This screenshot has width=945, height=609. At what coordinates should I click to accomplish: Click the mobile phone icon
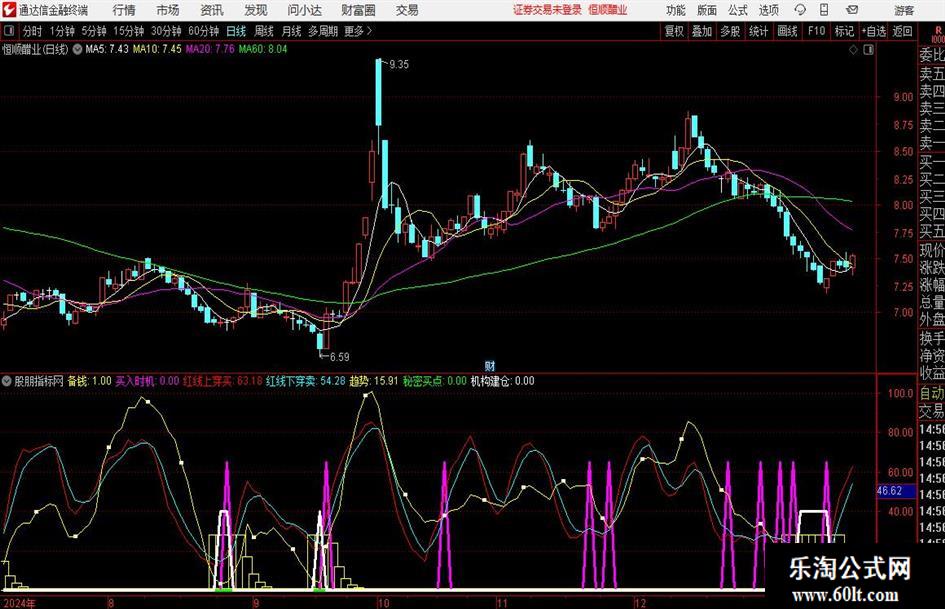[x=824, y=10]
